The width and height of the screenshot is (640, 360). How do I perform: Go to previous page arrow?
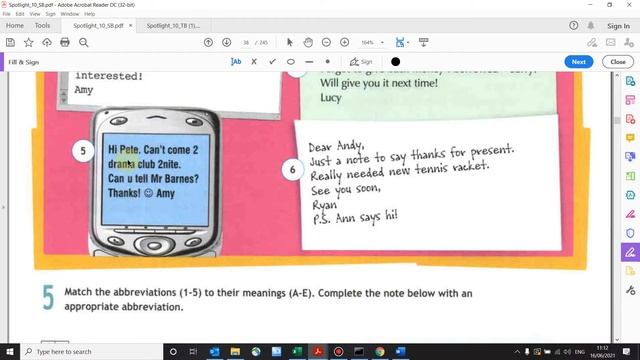point(208,42)
